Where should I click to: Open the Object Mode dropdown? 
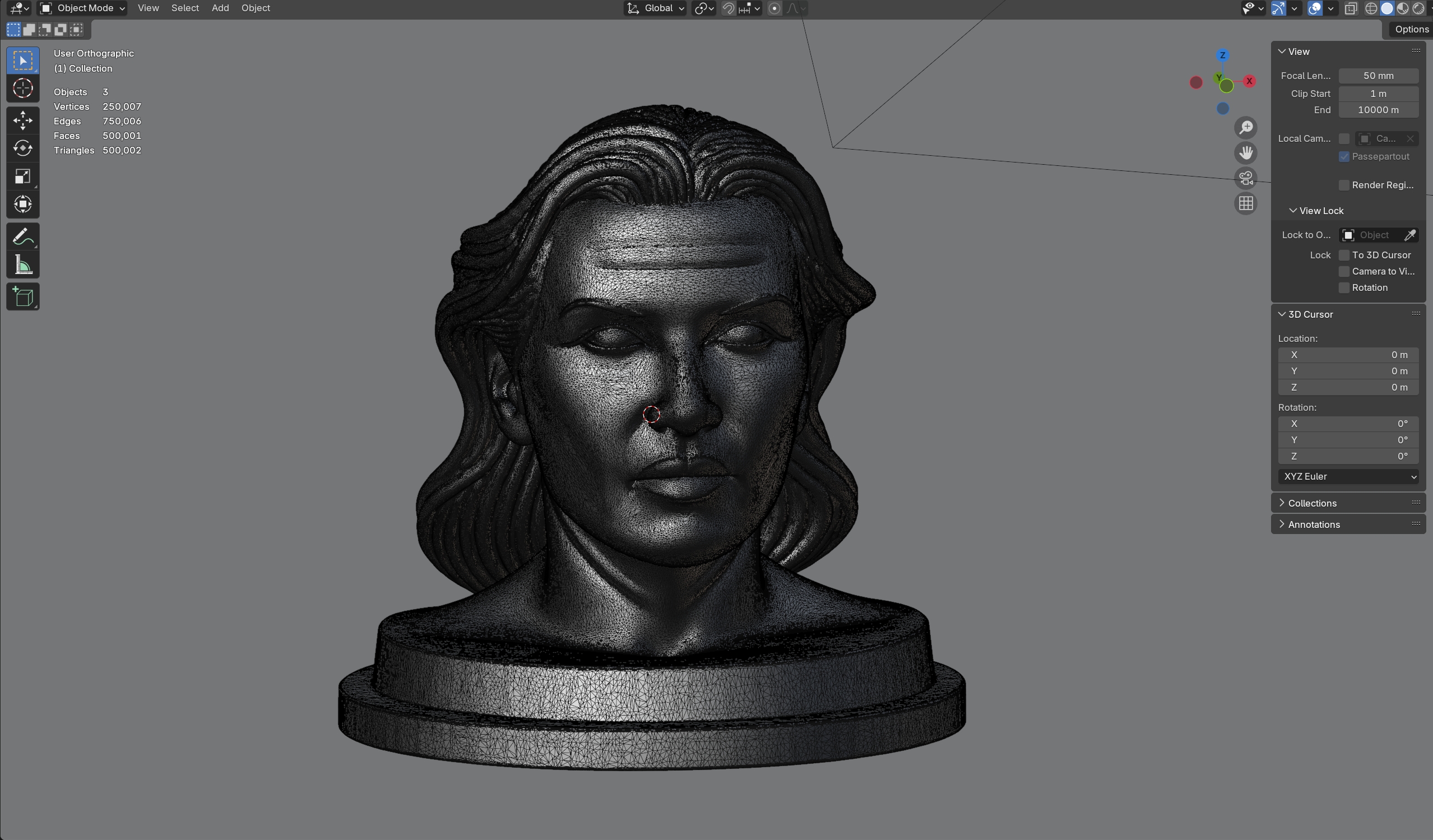tap(83, 8)
